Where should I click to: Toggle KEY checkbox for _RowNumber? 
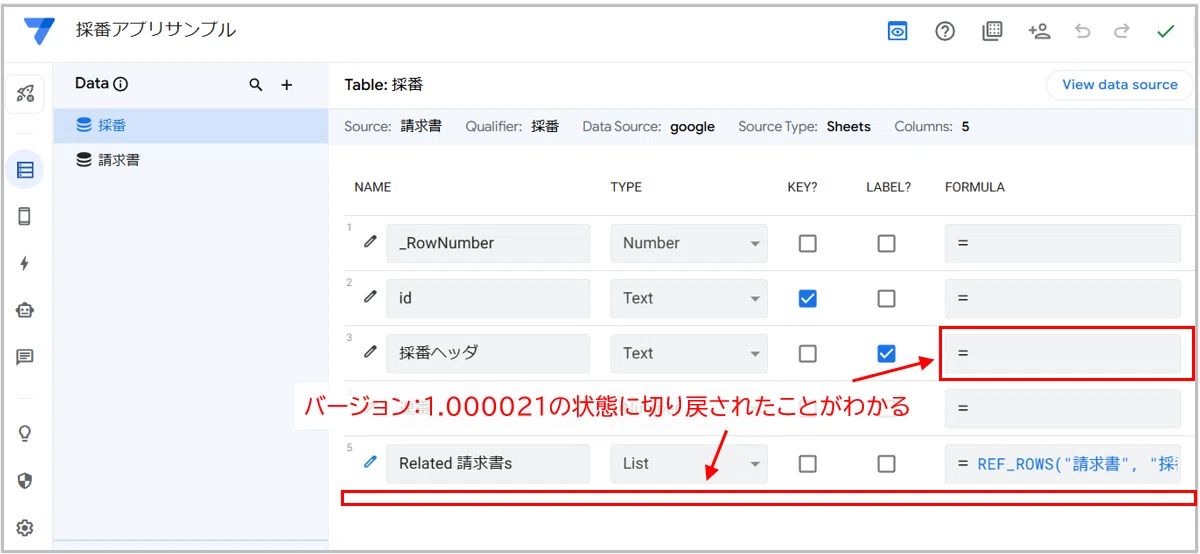pyautogui.click(x=808, y=243)
